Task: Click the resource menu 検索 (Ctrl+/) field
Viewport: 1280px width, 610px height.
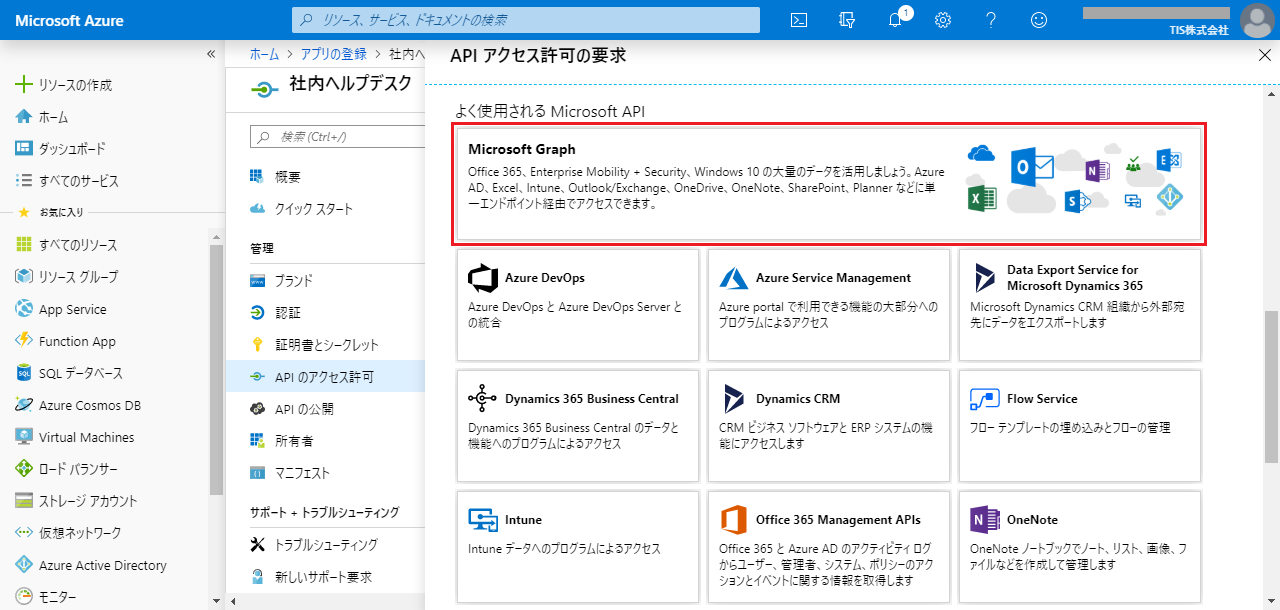Action: point(337,136)
